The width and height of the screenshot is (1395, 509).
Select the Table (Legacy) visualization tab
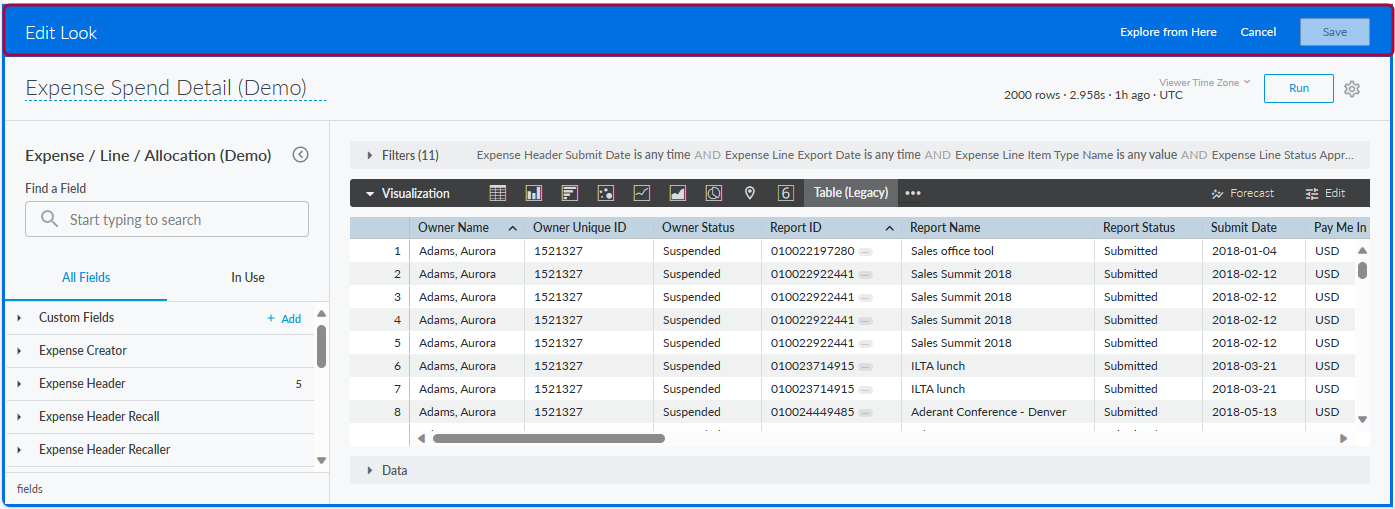coord(850,193)
